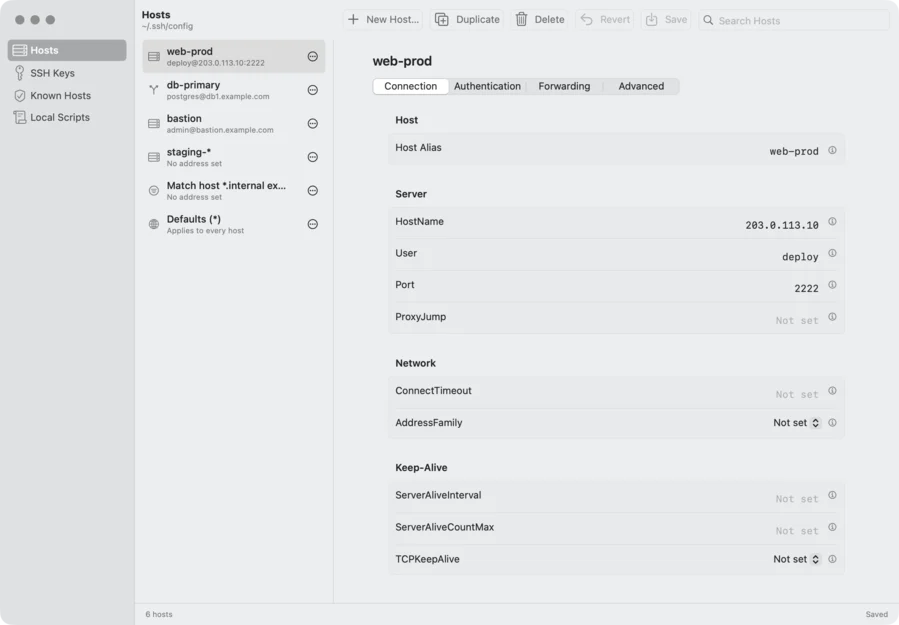Image resolution: width=899 pixels, height=625 pixels.
Task: Select the staging-* host row
Action: (x=233, y=157)
